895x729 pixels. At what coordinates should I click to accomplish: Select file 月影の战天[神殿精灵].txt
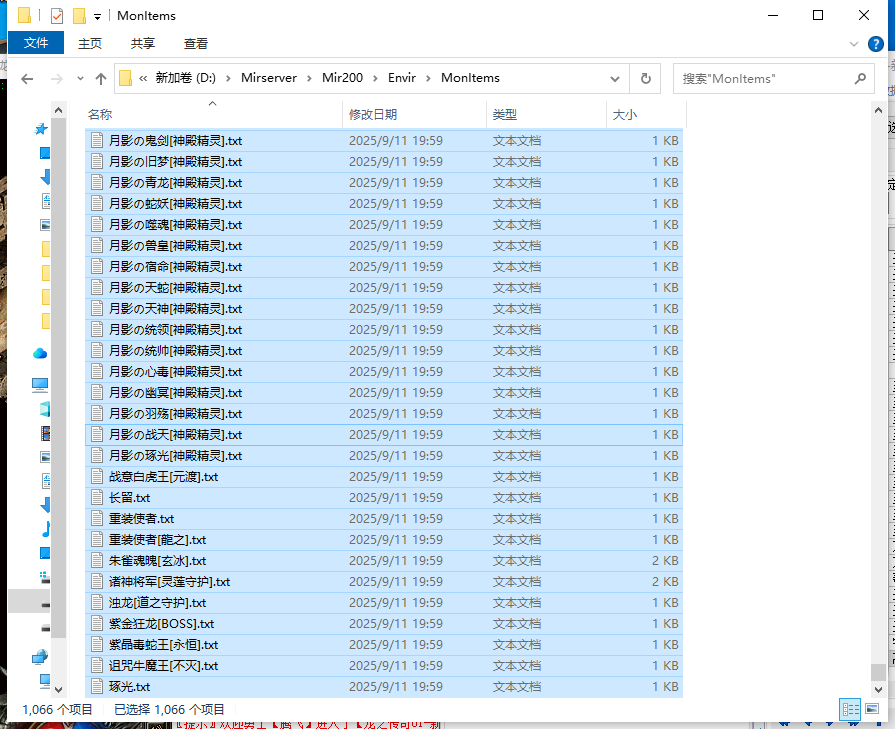coord(384,435)
